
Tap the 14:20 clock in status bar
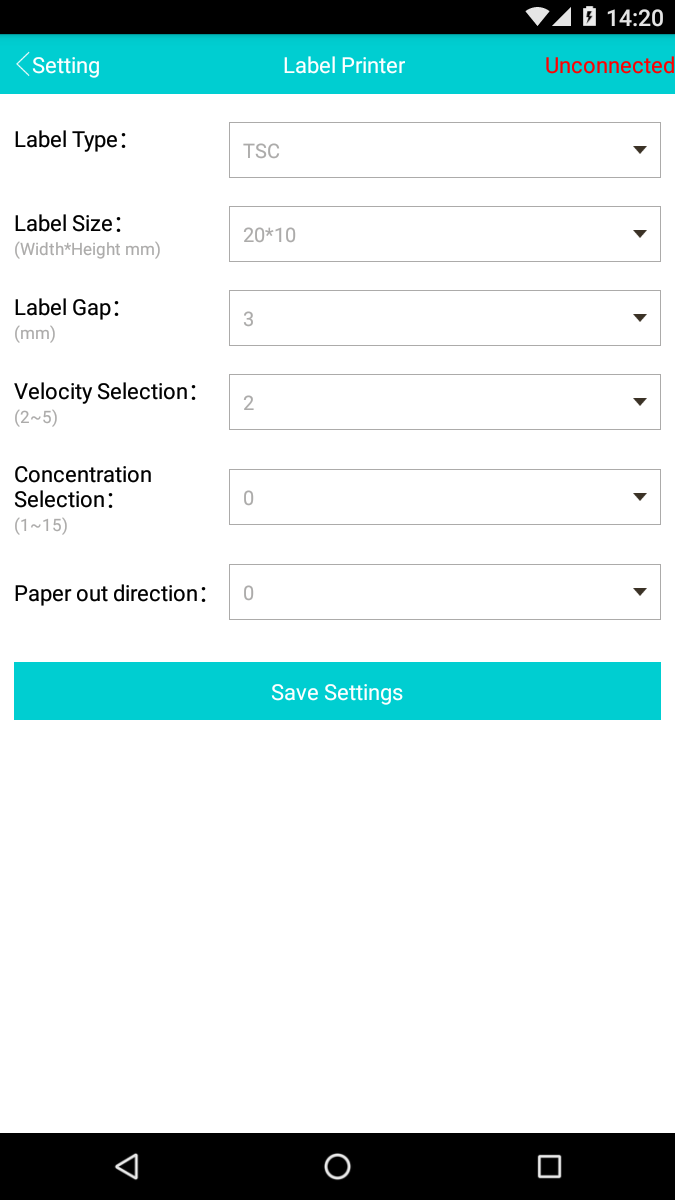click(635, 17)
